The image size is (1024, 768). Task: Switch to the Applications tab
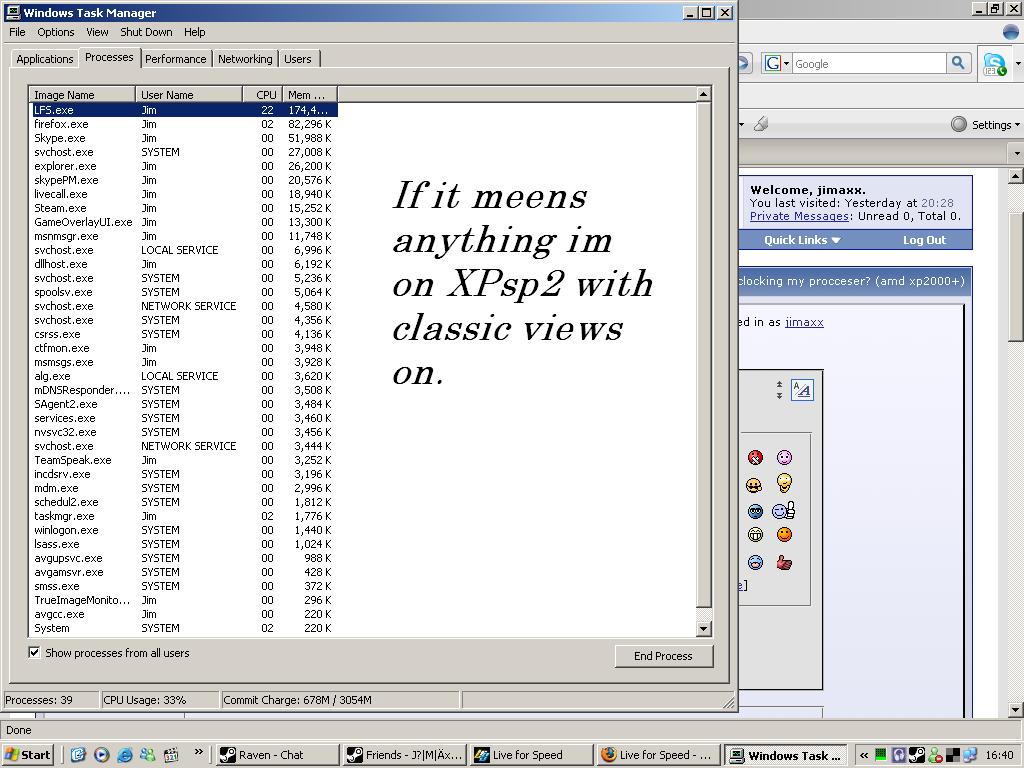(44, 59)
